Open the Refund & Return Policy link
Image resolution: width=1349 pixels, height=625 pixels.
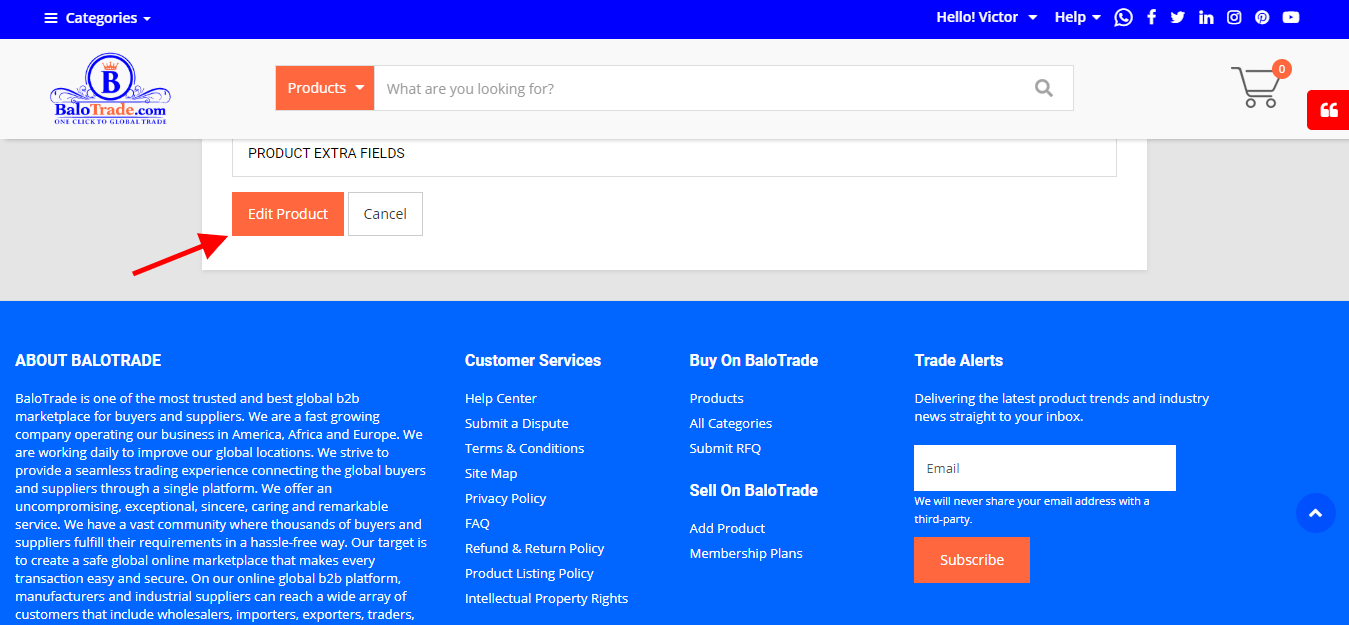(x=535, y=548)
